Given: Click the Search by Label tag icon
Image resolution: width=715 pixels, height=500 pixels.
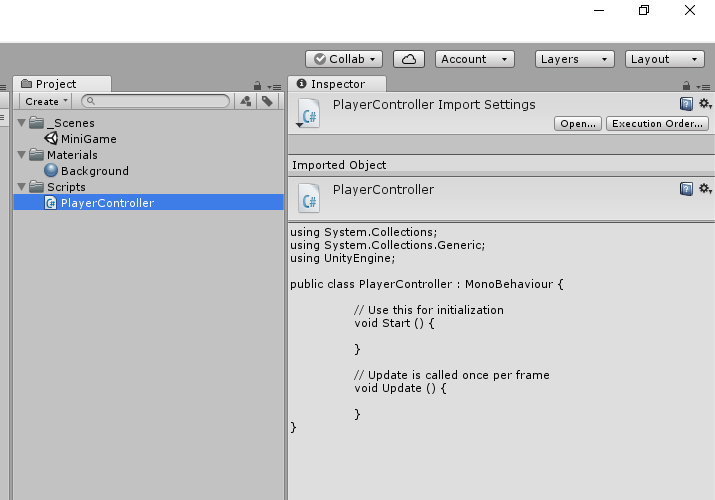Looking at the screenshot, I should [268, 101].
